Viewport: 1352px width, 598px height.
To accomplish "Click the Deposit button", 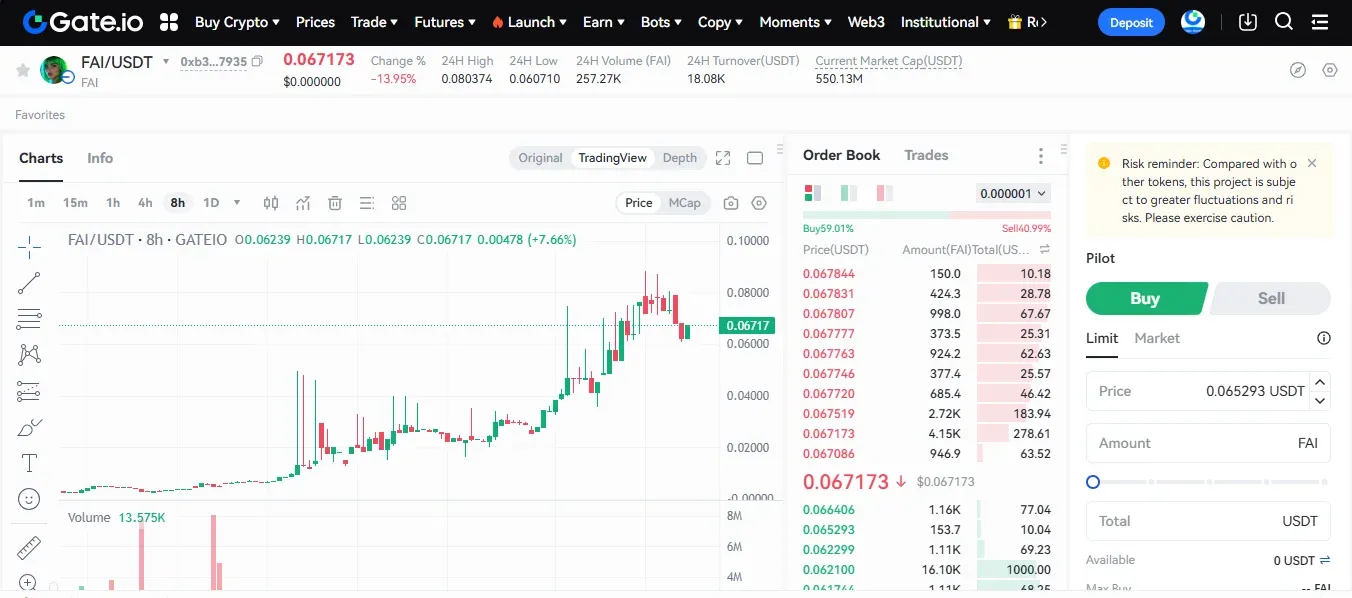I will (x=1131, y=21).
